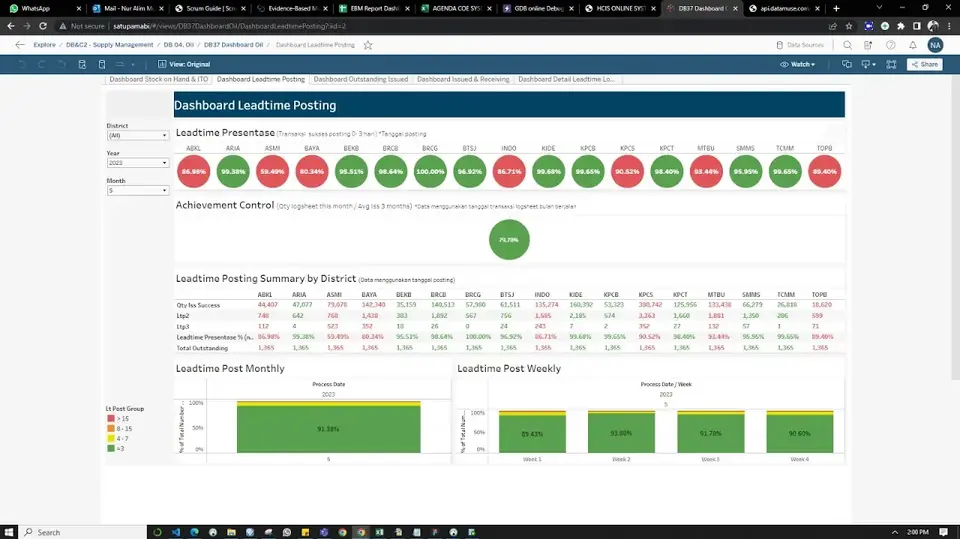Switch to Dashboard Stock on Hand & ITO tab
The height and width of the screenshot is (539, 960).
(x=159, y=79)
